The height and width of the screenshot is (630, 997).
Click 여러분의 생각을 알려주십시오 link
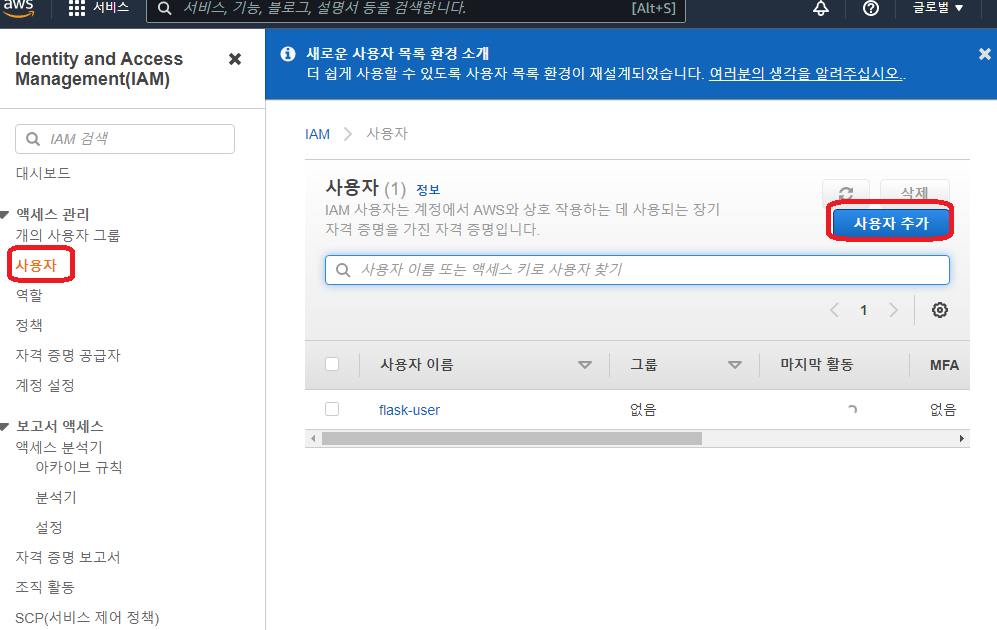[x=806, y=74]
